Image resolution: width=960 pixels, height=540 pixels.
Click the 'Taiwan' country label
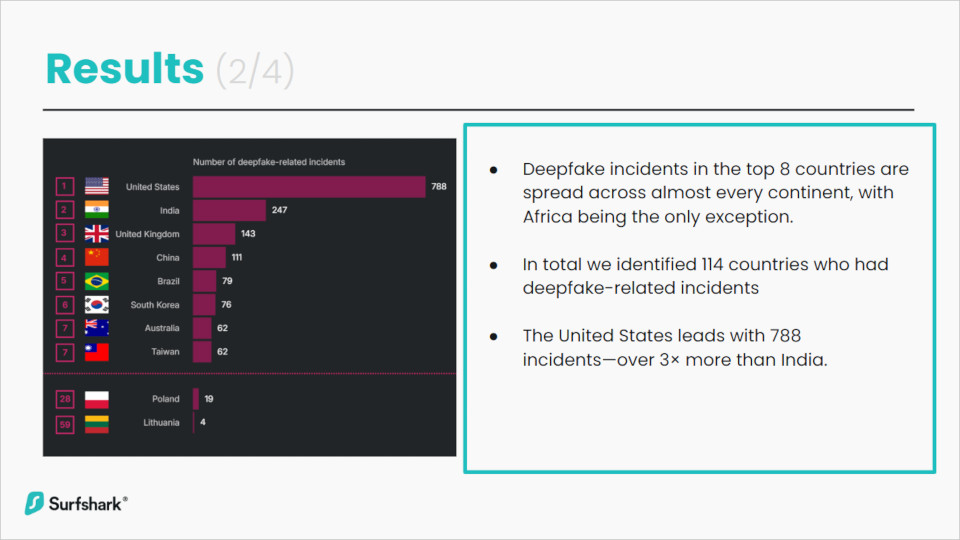[165, 352]
